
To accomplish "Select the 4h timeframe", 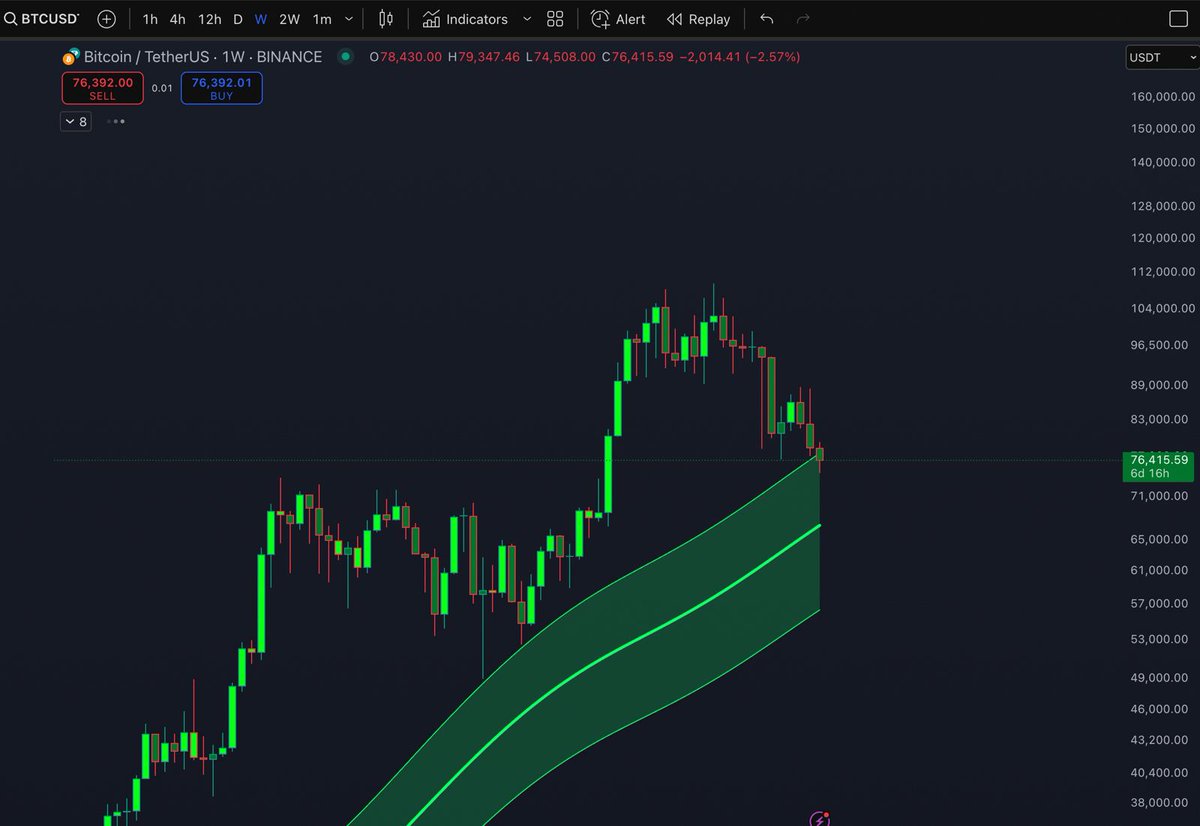I will point(177,19).
